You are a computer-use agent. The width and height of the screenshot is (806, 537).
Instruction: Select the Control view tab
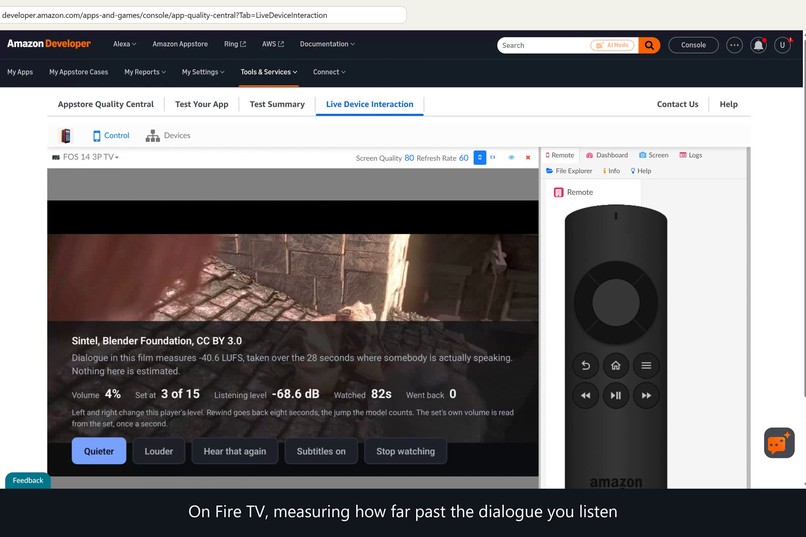click(111, 136)
